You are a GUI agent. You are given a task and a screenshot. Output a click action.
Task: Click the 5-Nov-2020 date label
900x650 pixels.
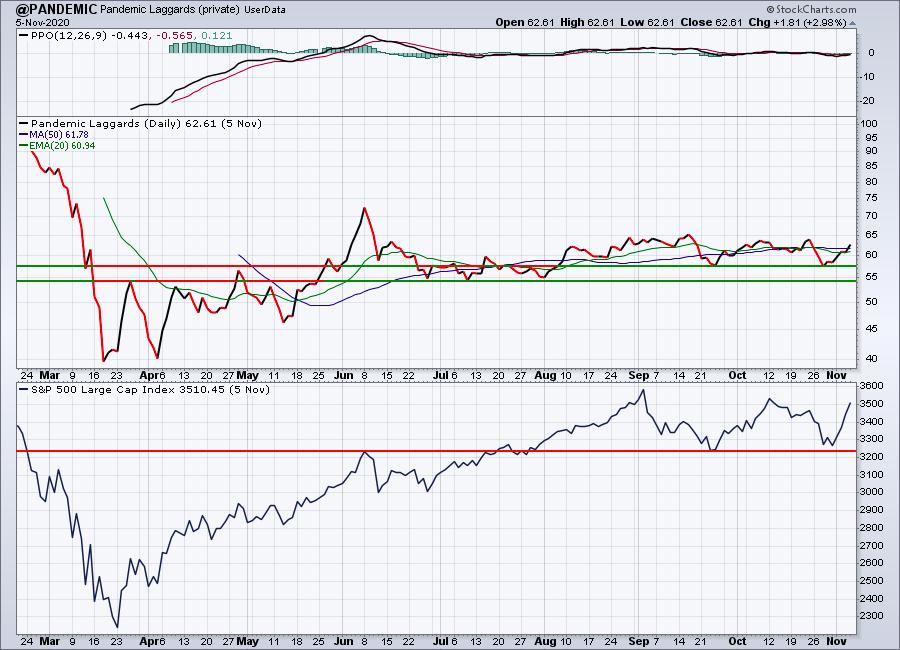[x=30, y=21]
